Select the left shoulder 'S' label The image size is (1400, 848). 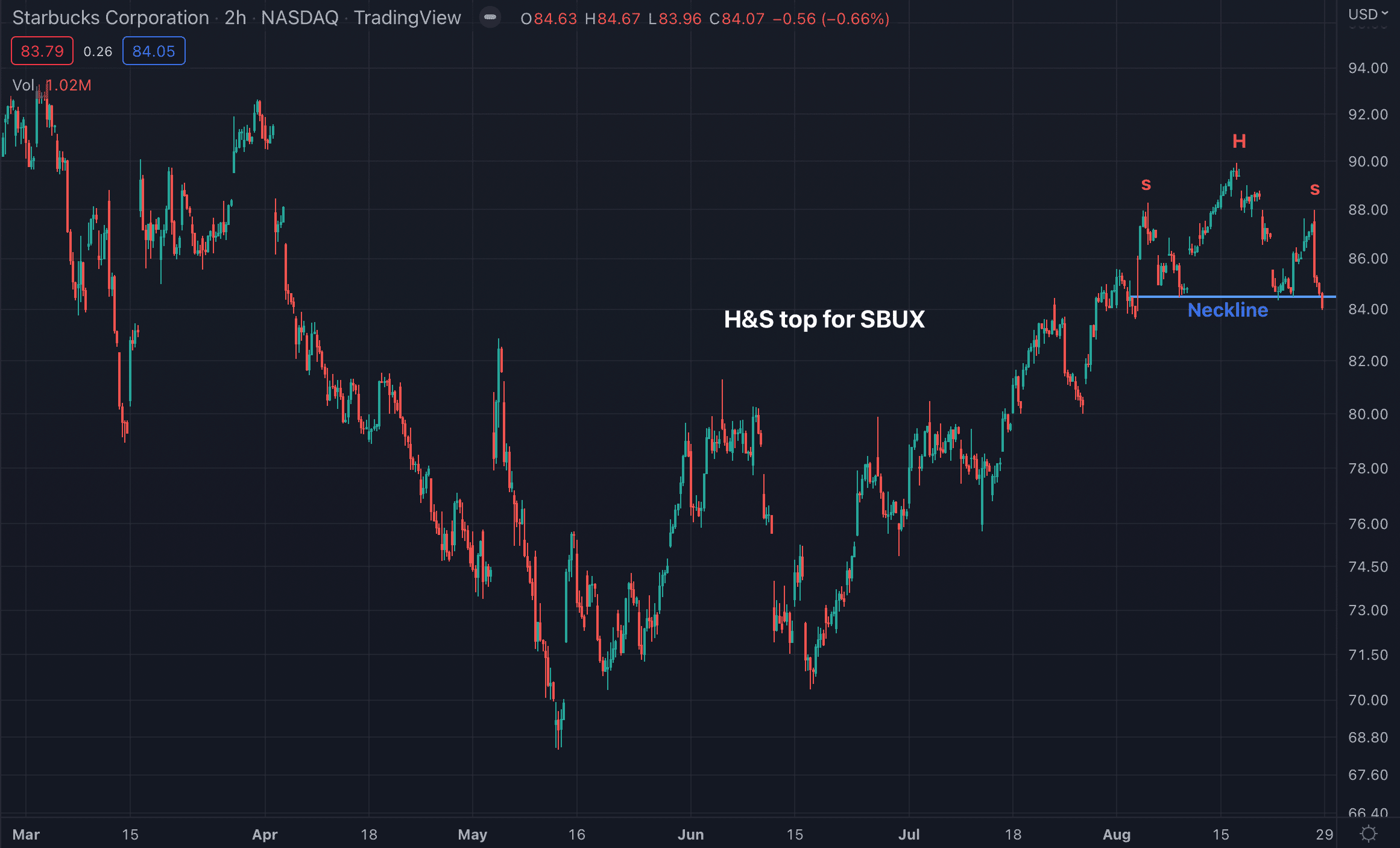pos(1146,185)
